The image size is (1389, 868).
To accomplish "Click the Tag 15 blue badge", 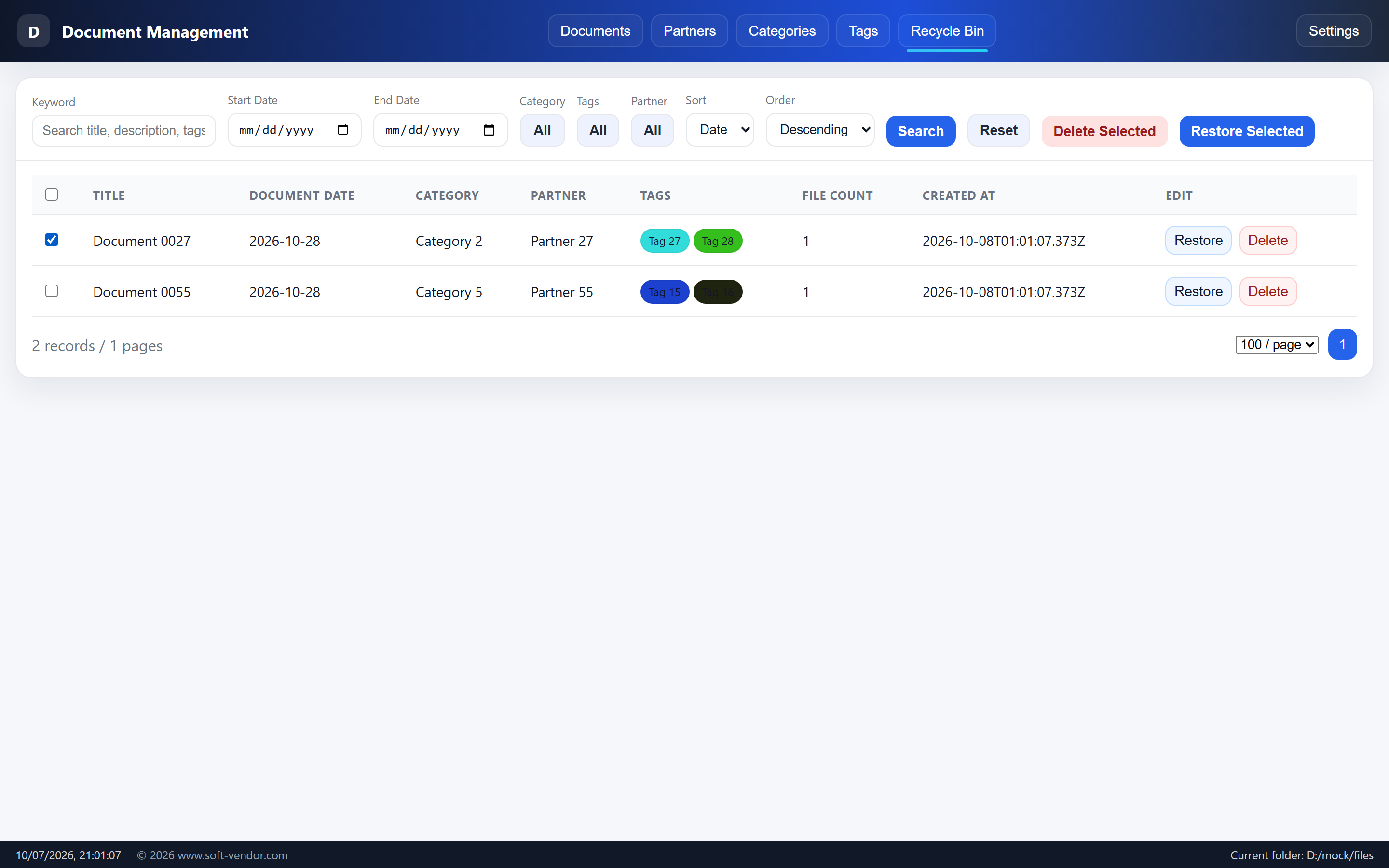I will (x=664, y=292).
